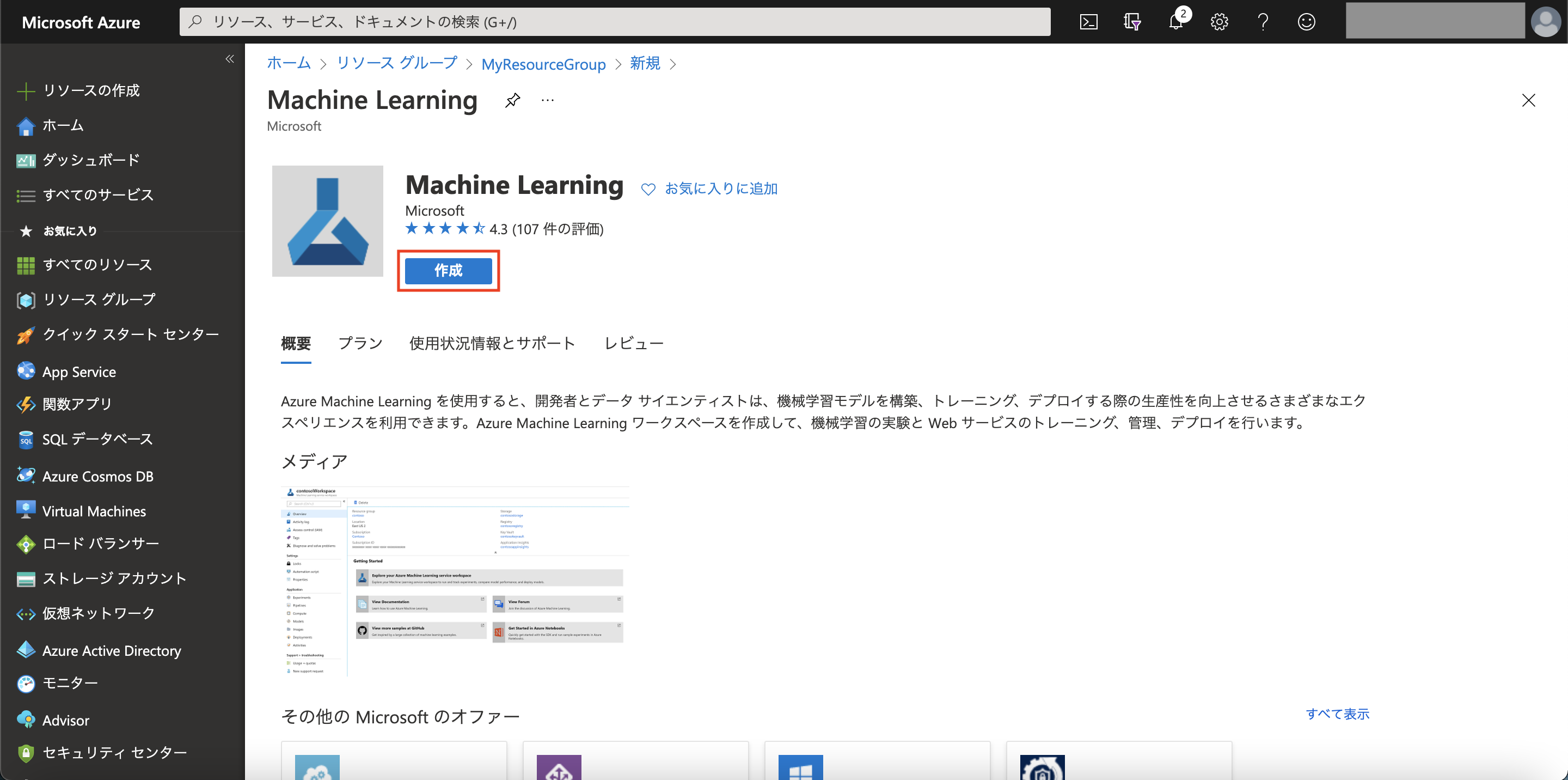
Task: Send feedback using the smiley icon
Action: click(x=1307, y=22)
